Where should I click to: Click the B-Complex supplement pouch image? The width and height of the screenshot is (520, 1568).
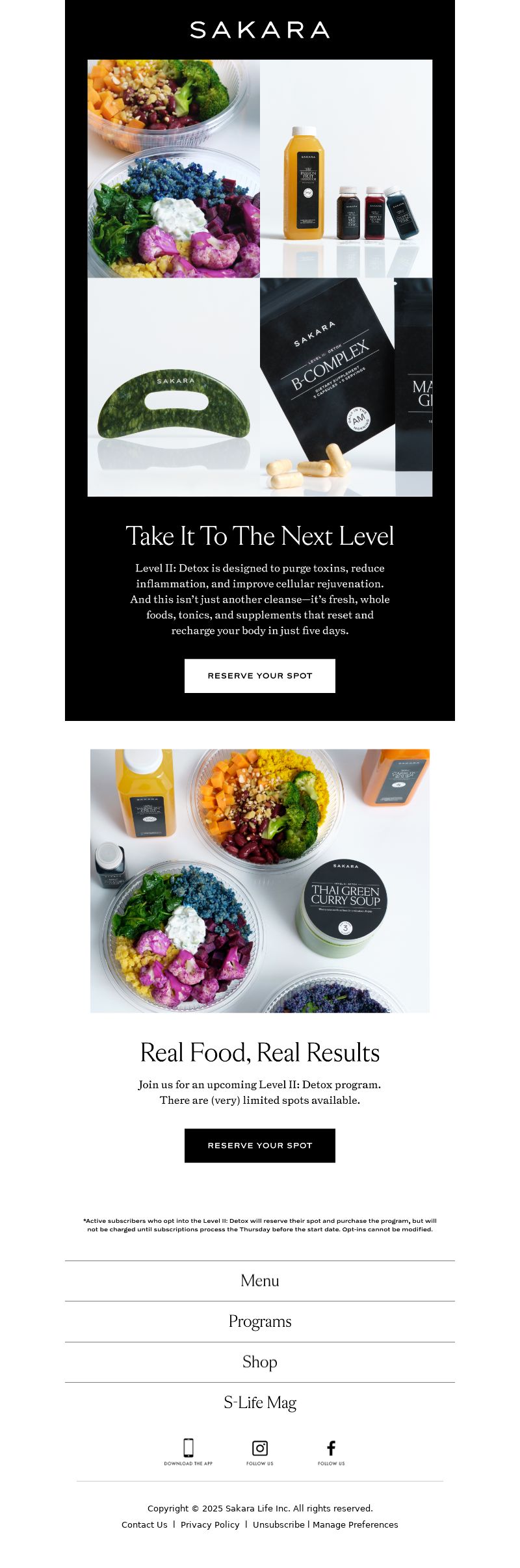pos(346,387)
